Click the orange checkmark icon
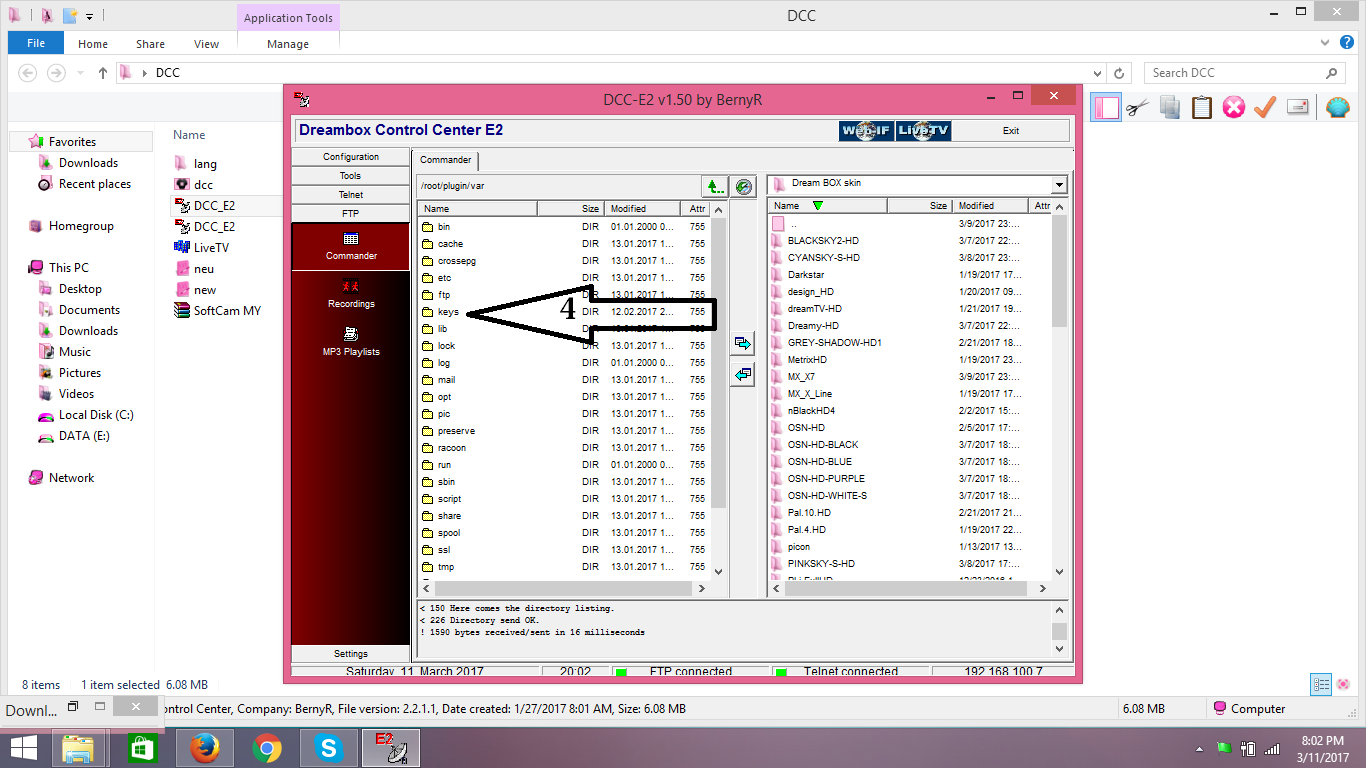This screenshot has width=1366, height=768. pos(1265,107)
